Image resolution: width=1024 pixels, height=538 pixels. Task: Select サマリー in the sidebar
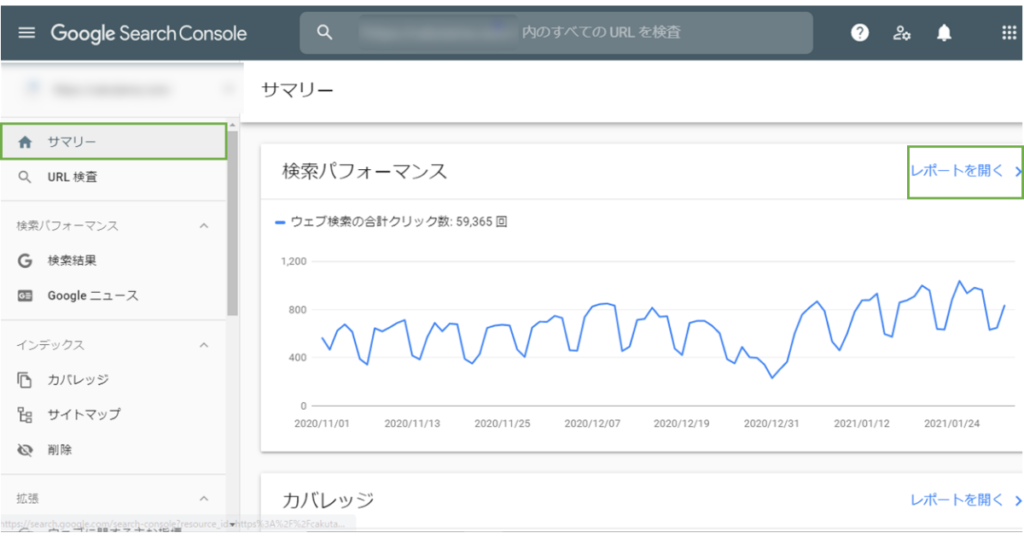(x=114, y=141)
